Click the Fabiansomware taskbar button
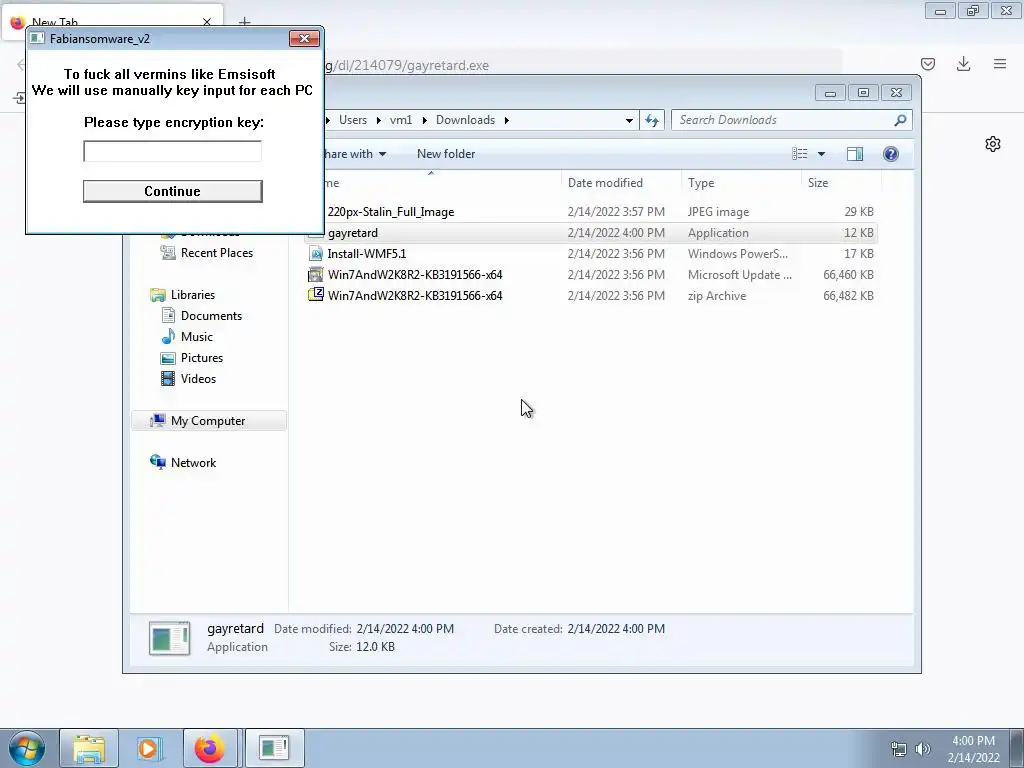The image size is (1024, 768). (x=274, y=748)
